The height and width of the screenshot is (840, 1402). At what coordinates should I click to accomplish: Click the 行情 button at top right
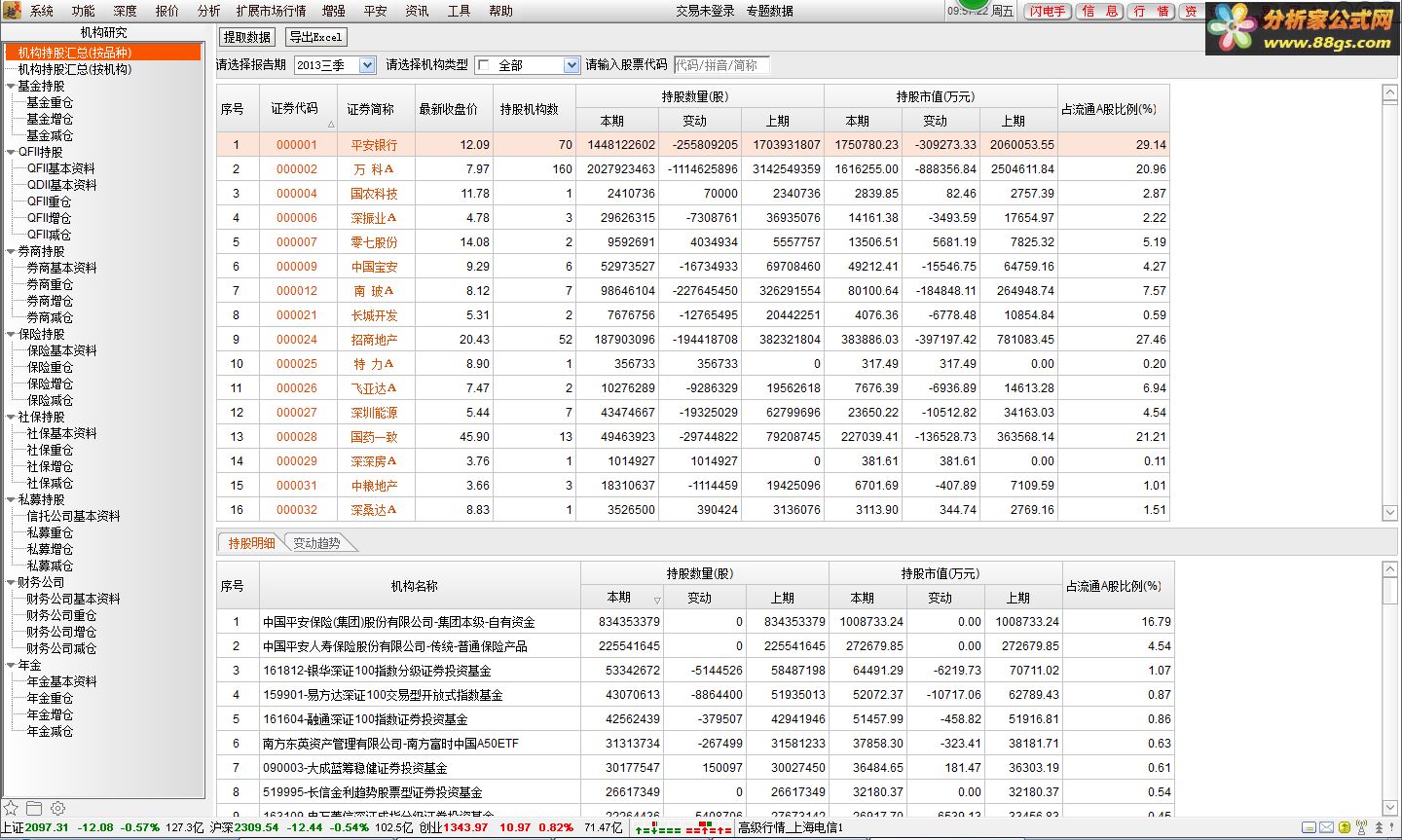1151,11
